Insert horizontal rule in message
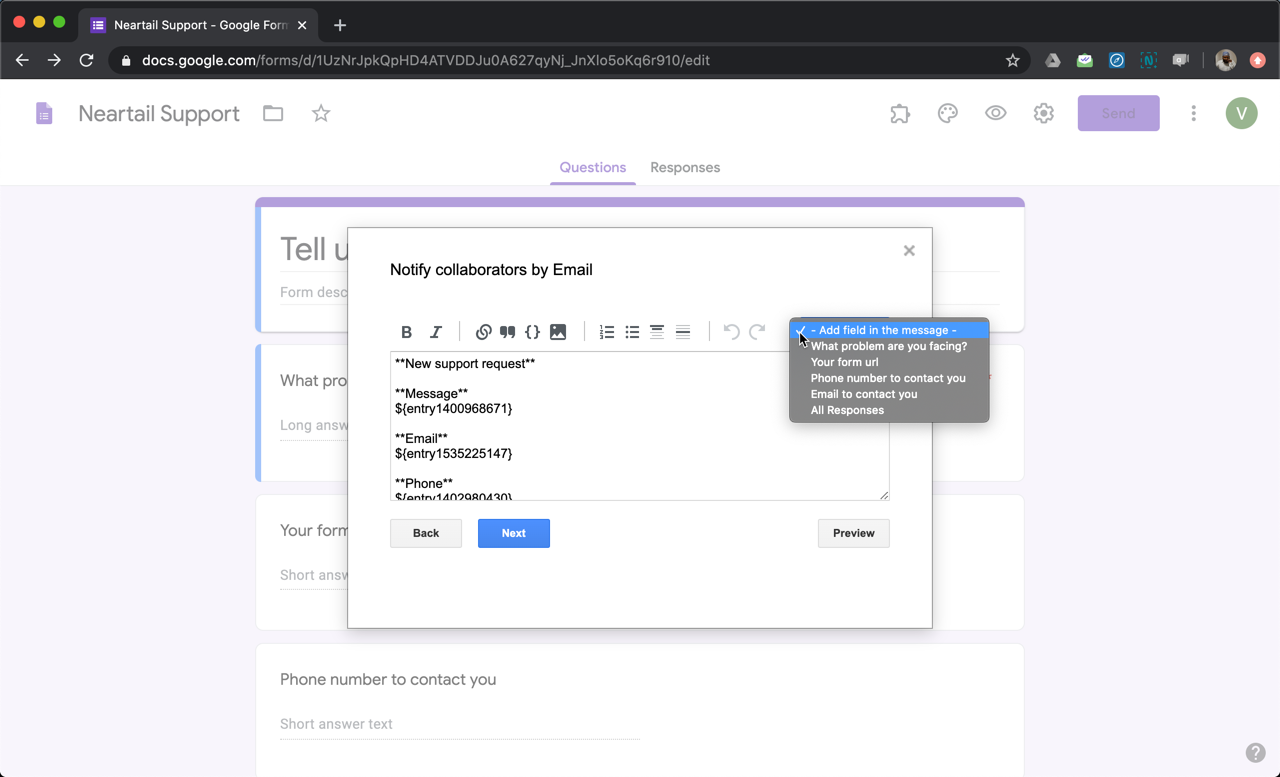The image size is (1280, 777). coord(683,332)
